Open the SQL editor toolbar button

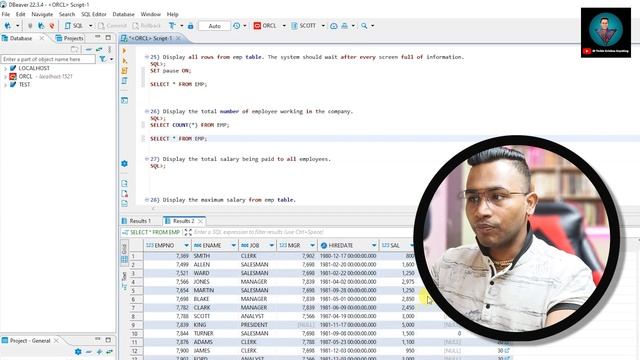[x=73, y=26]
